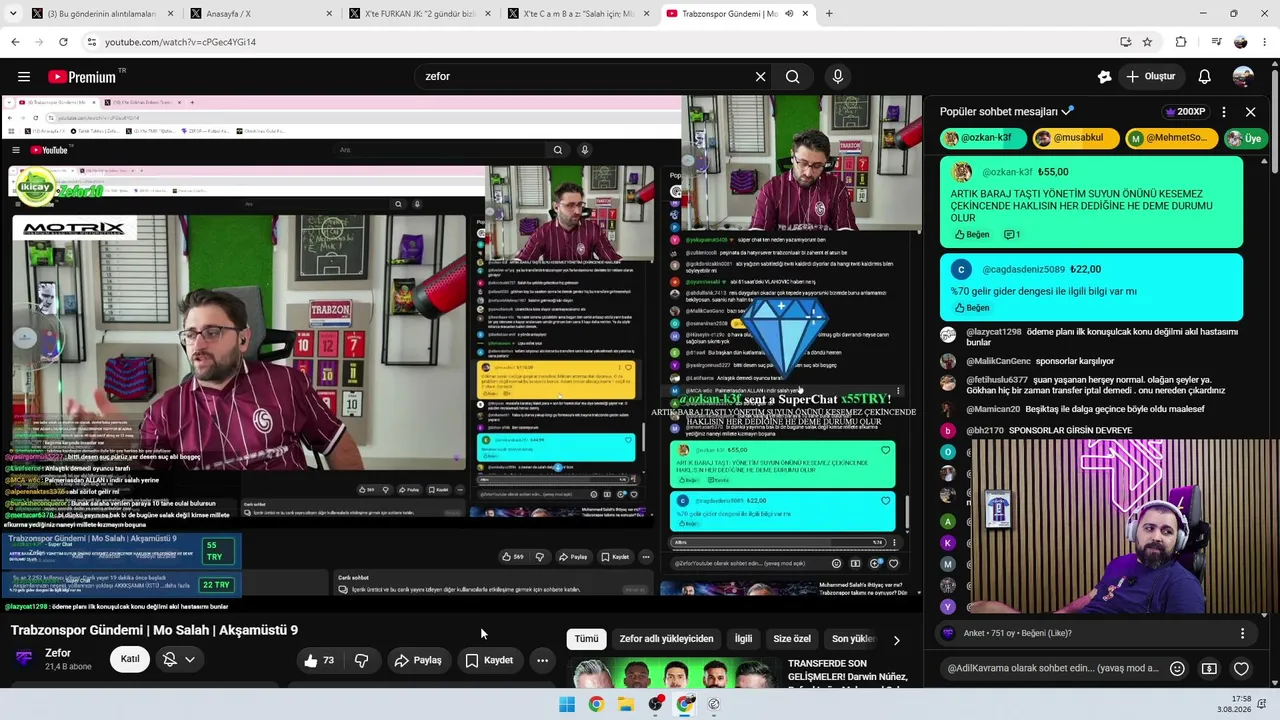Reload the current page
Screen dimensions: 1280x720
(x=63, y=42)
